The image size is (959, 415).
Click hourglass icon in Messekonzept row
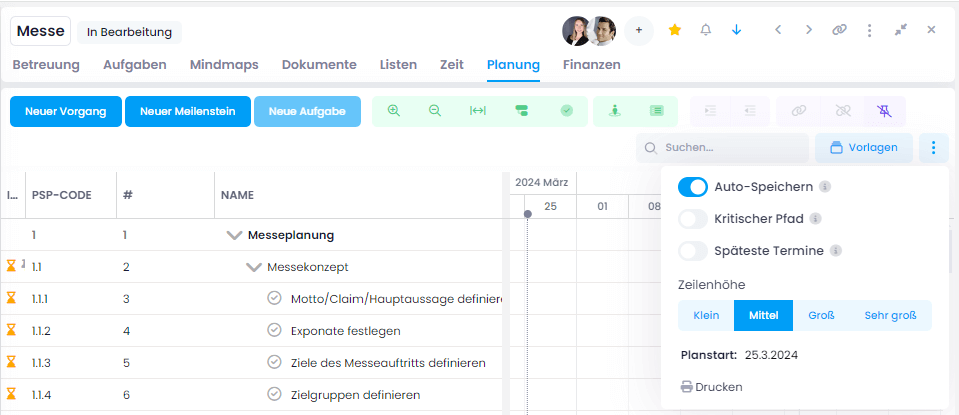[11, 266]
